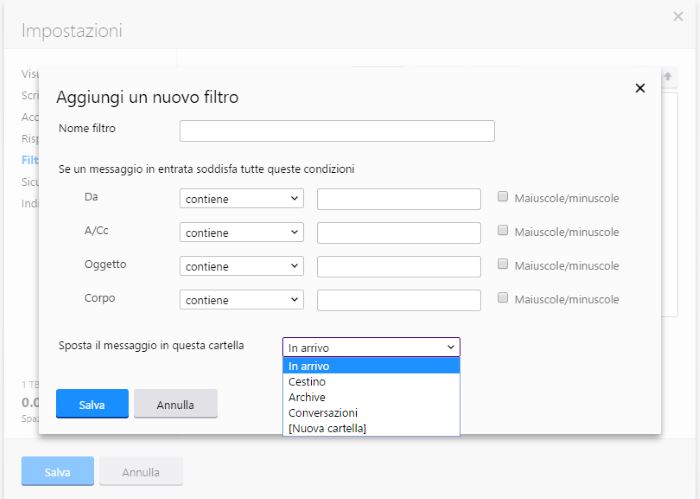Close the Impostazioni window with the X
Image resolution: width=700 pixels, height=499 pixels.
pyautogui.click(x=678, y=17)
